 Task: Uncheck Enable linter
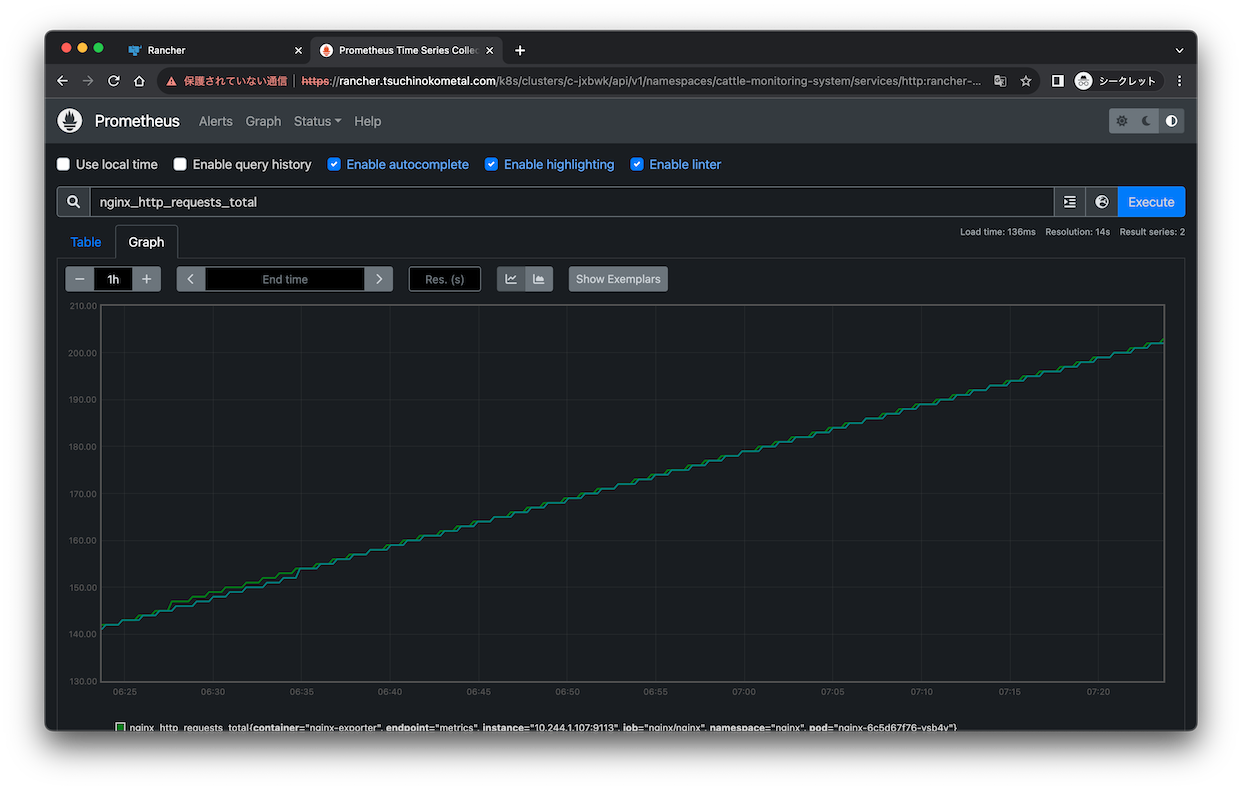click(637, 164)
